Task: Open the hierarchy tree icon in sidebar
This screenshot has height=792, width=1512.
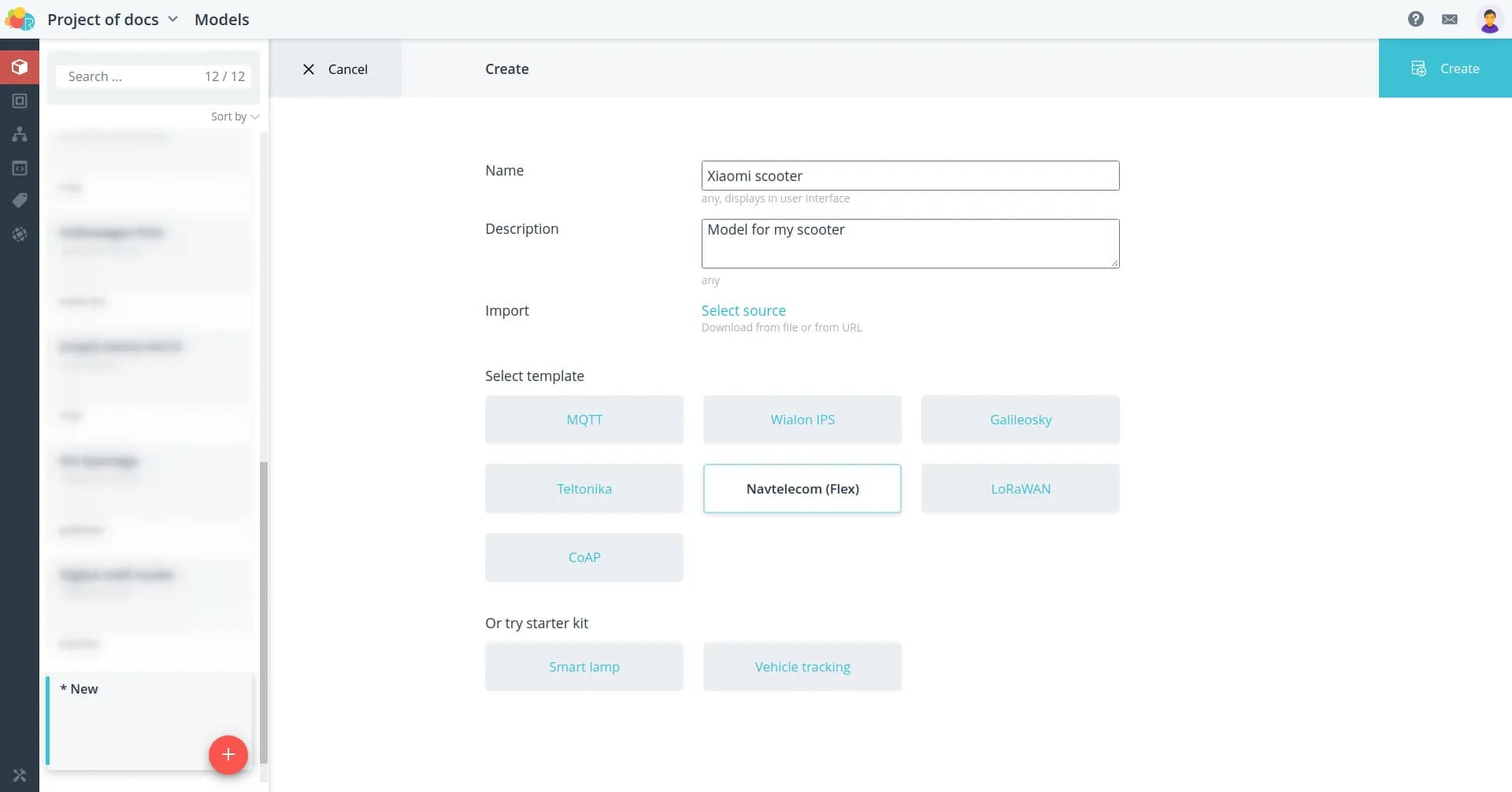Action: 20,135
